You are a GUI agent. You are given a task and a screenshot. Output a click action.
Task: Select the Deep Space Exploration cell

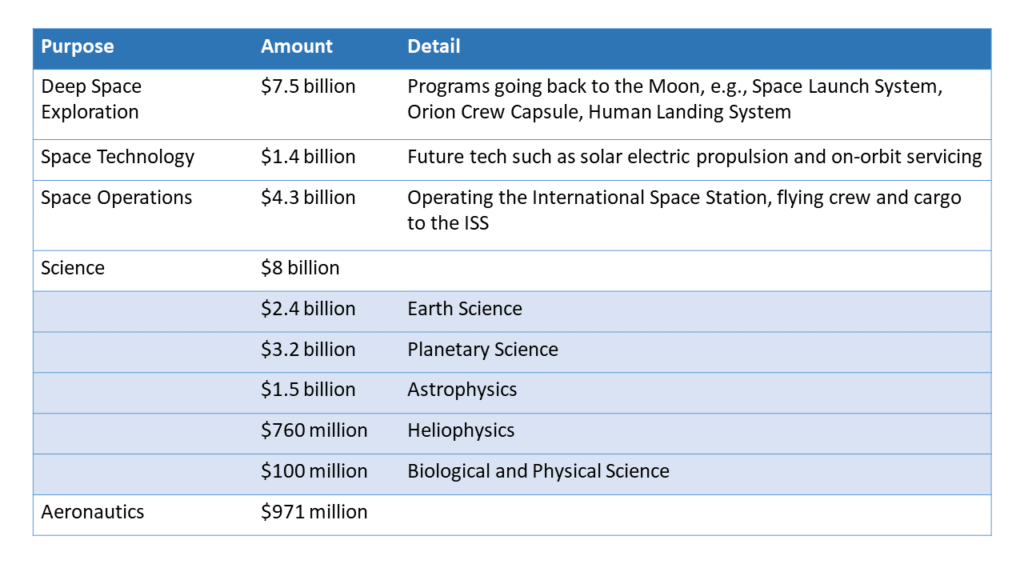pyautogui.click(x=91, y=99)
